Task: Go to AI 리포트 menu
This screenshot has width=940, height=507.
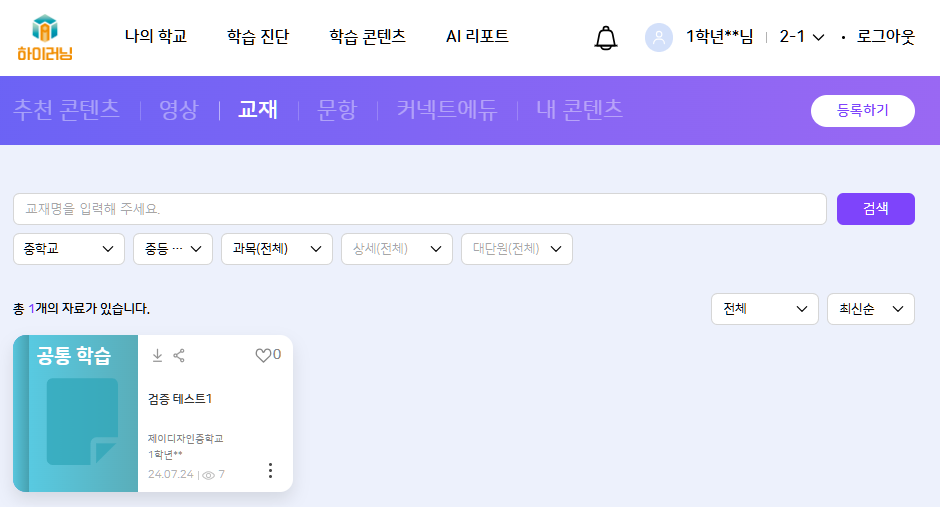Action: point(477,37)
